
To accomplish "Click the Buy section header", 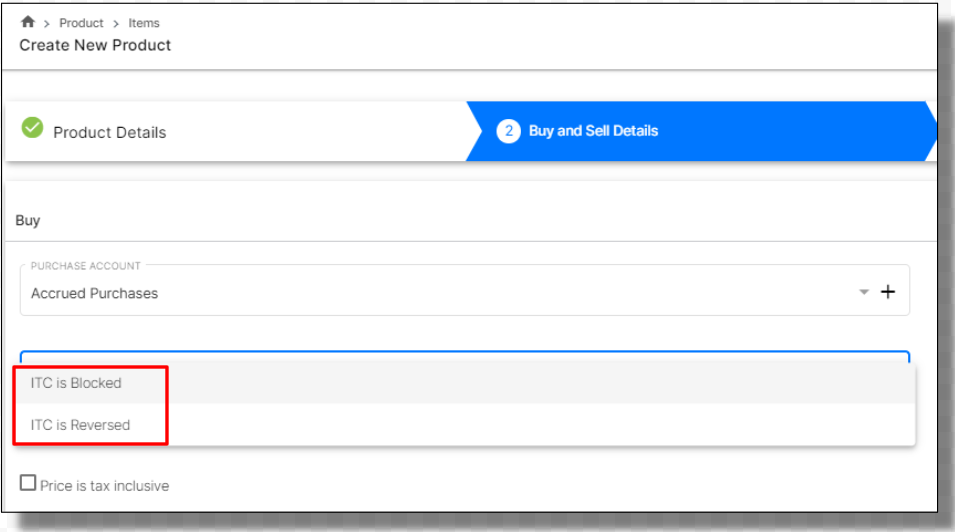I will click(x=27, y=220).
